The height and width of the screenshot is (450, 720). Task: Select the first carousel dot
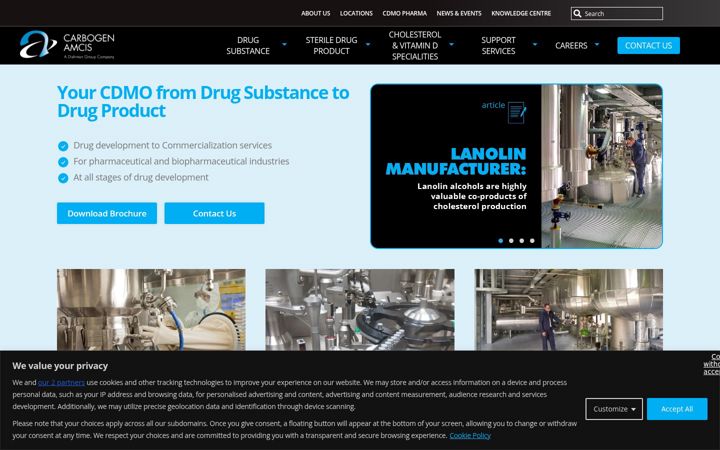501,241
